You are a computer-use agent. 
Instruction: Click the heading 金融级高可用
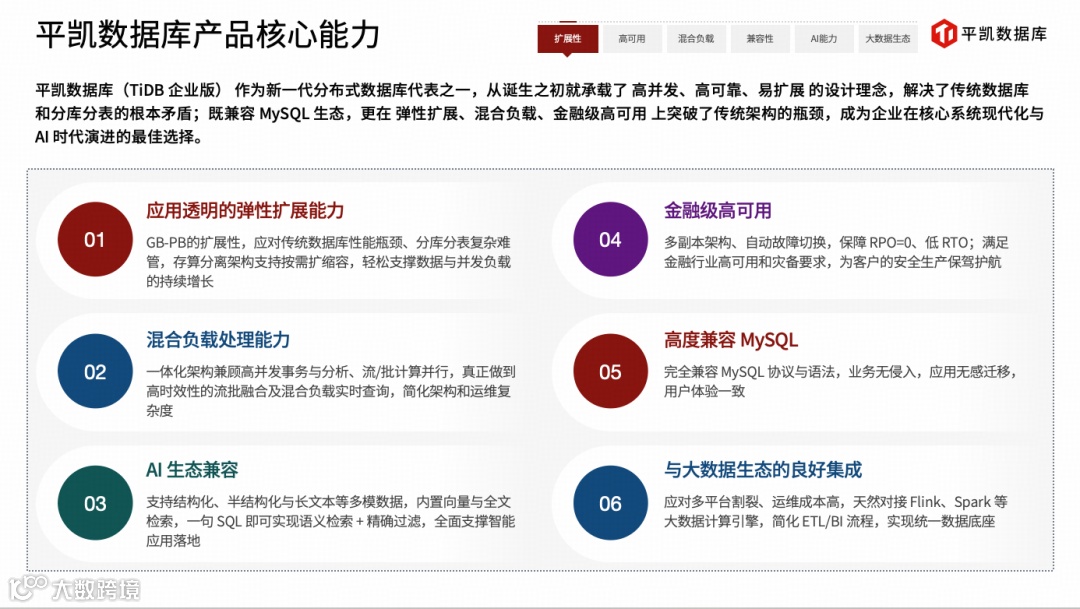point(717,211)
